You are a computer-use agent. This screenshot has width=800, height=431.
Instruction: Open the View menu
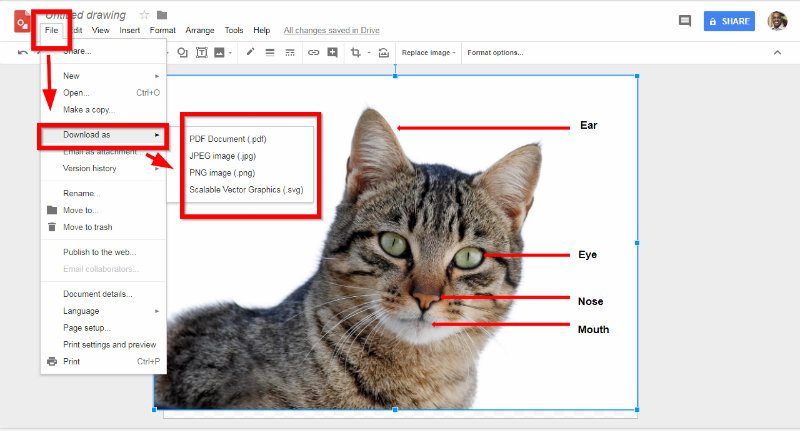[101, 30]
